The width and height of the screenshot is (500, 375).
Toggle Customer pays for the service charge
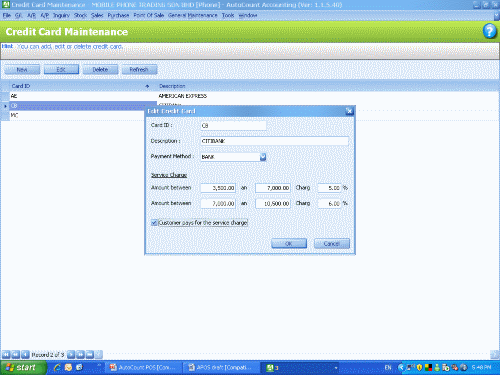click(x=154, y=223)
